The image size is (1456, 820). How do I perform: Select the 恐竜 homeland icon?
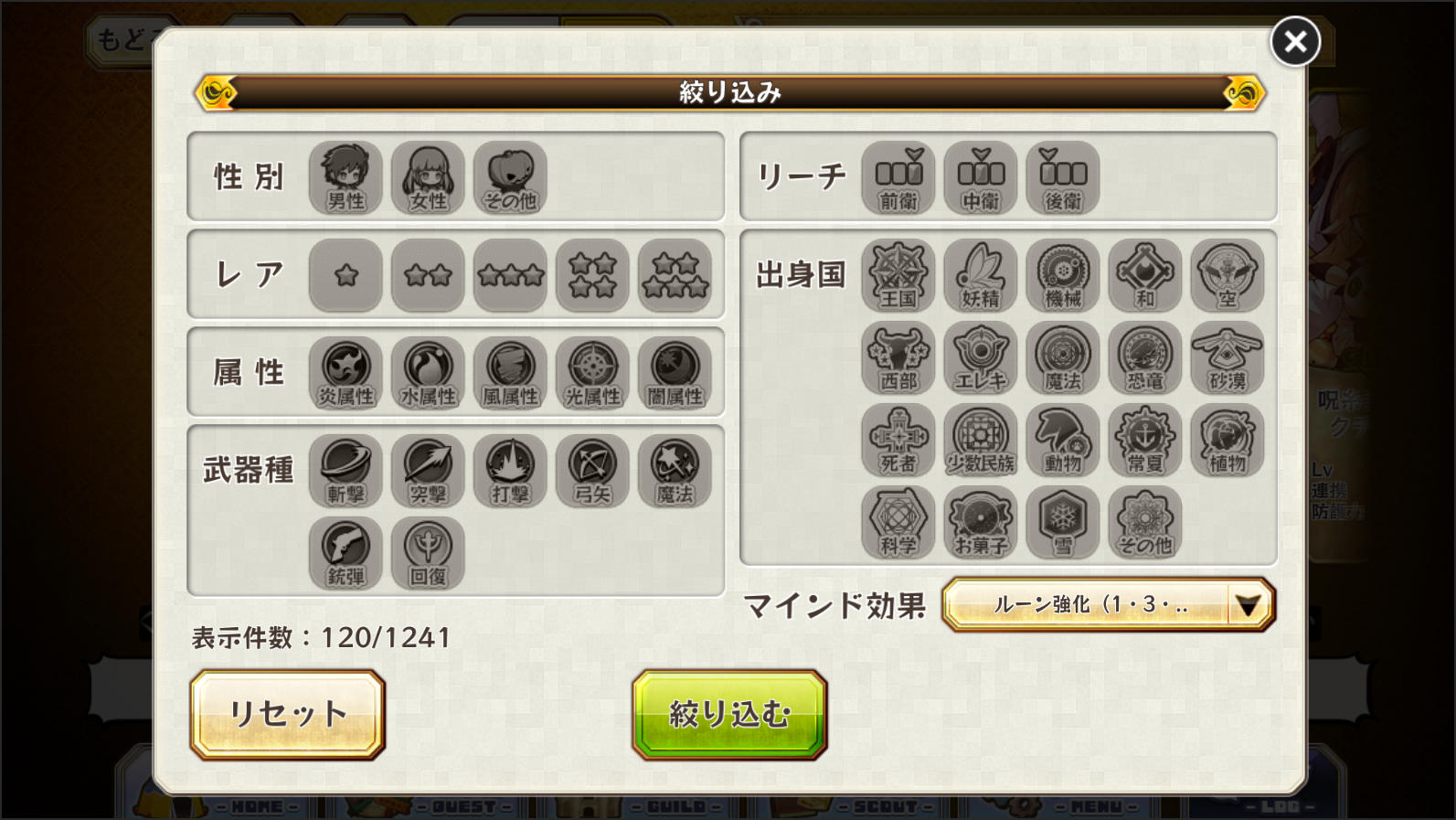pos(1144,357)
